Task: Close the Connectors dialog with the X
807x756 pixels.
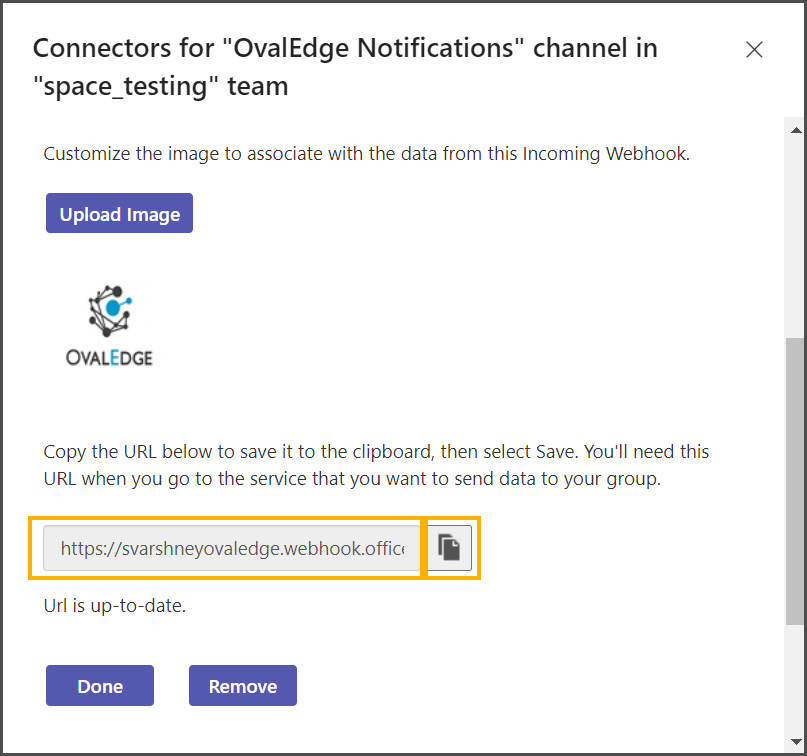Action: coord(754,49)
